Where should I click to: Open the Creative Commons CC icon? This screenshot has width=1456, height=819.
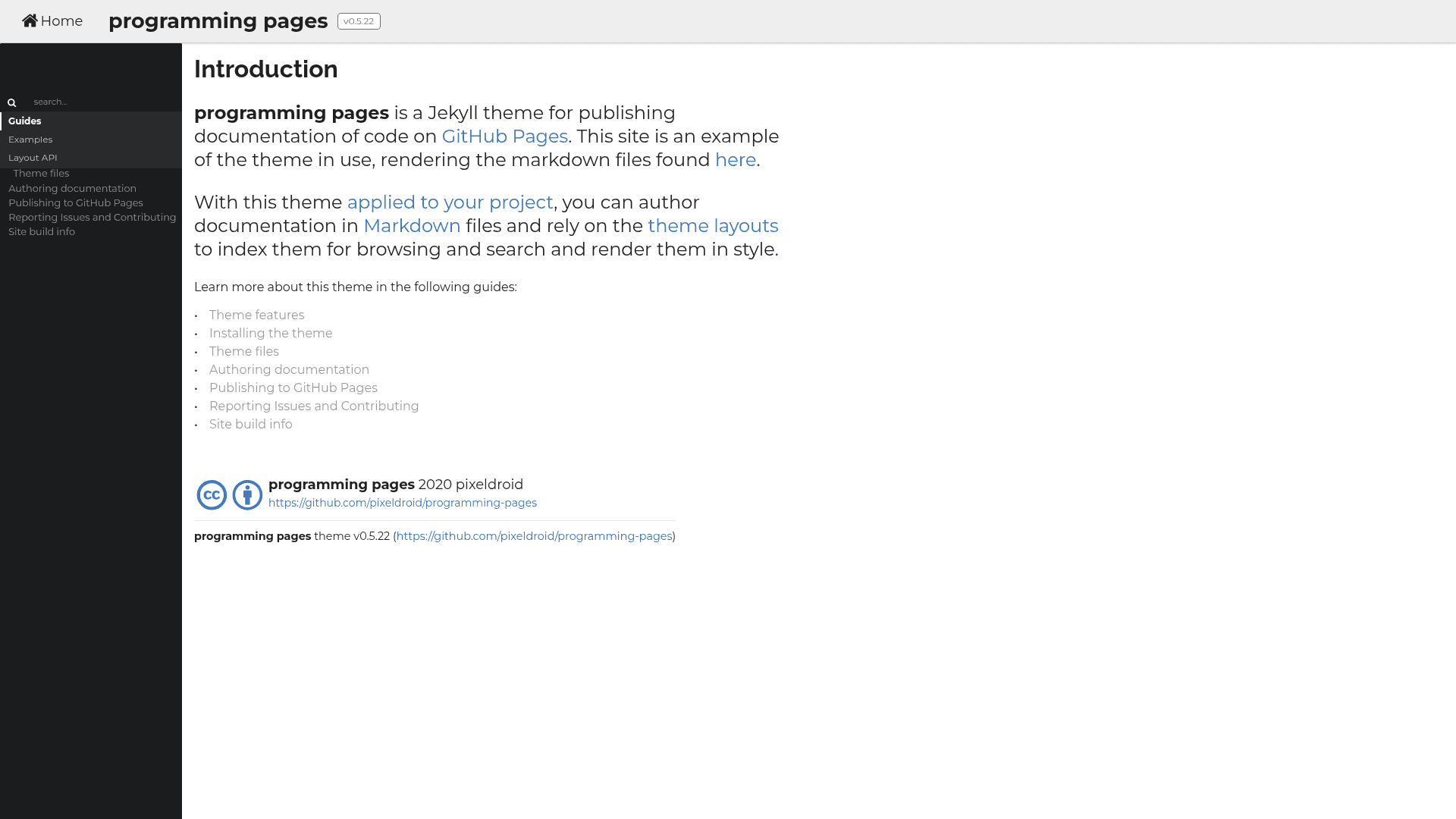212,495
